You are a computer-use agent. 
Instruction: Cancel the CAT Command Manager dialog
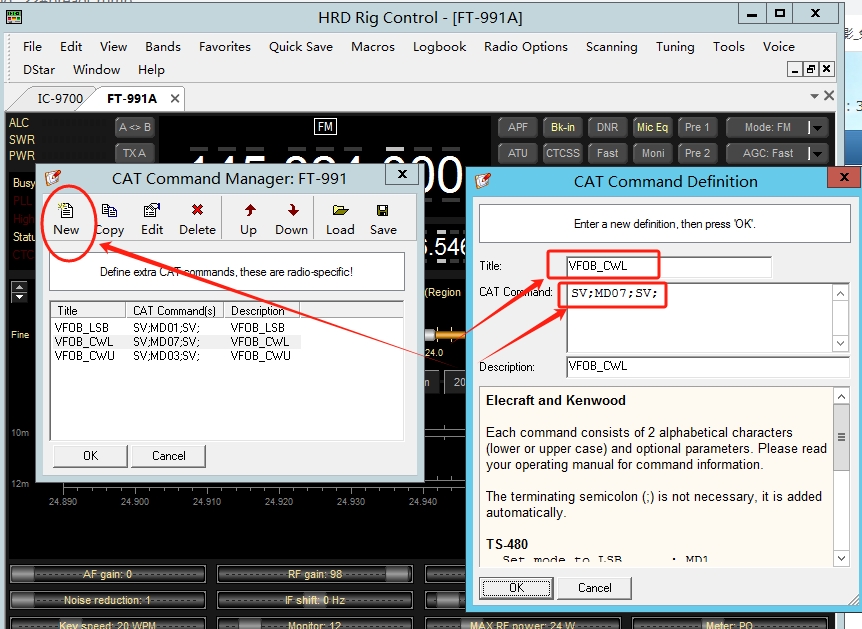[x=168, y=456]
